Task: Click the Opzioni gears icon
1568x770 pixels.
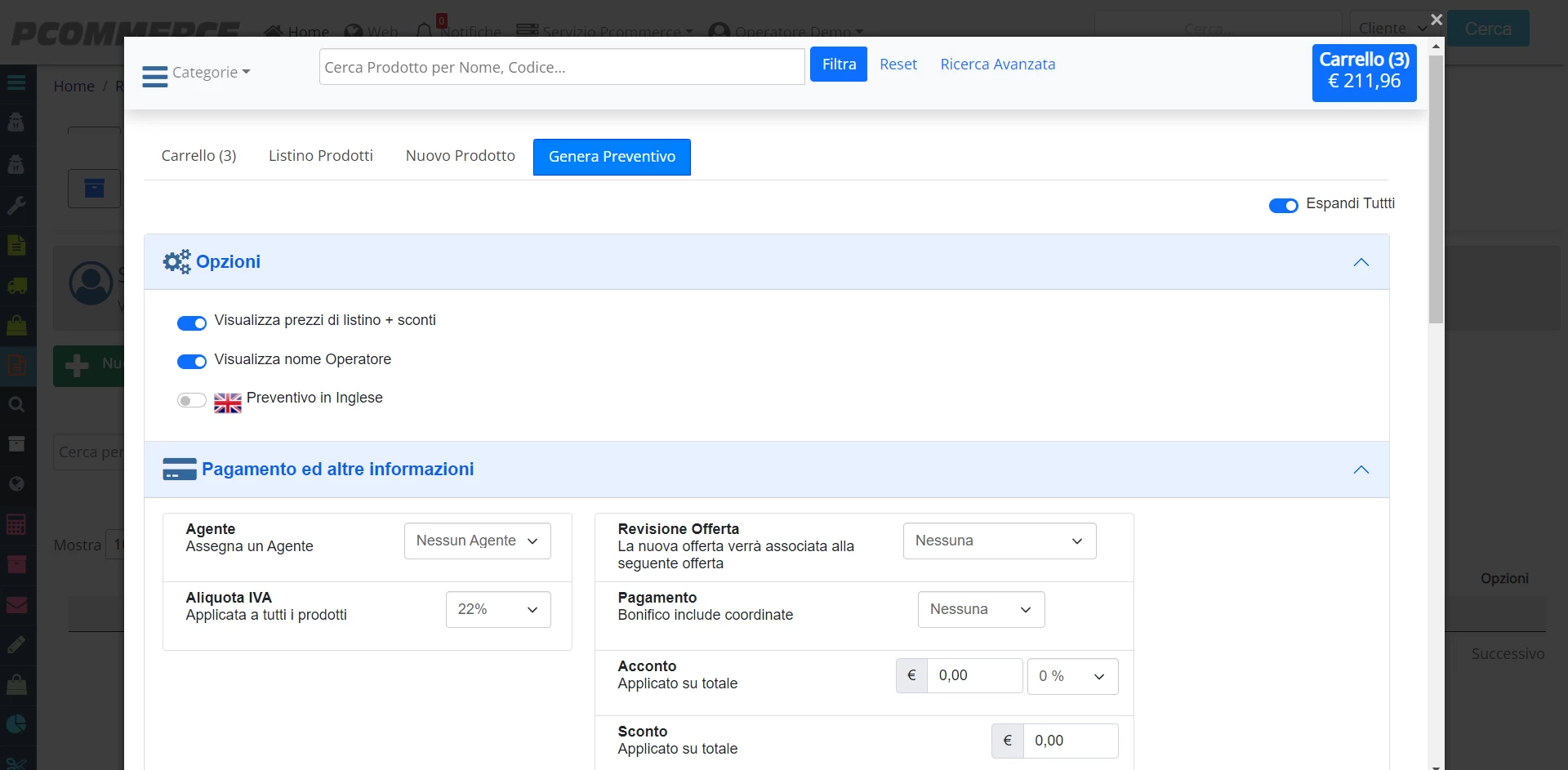Action: click(176, 262)
